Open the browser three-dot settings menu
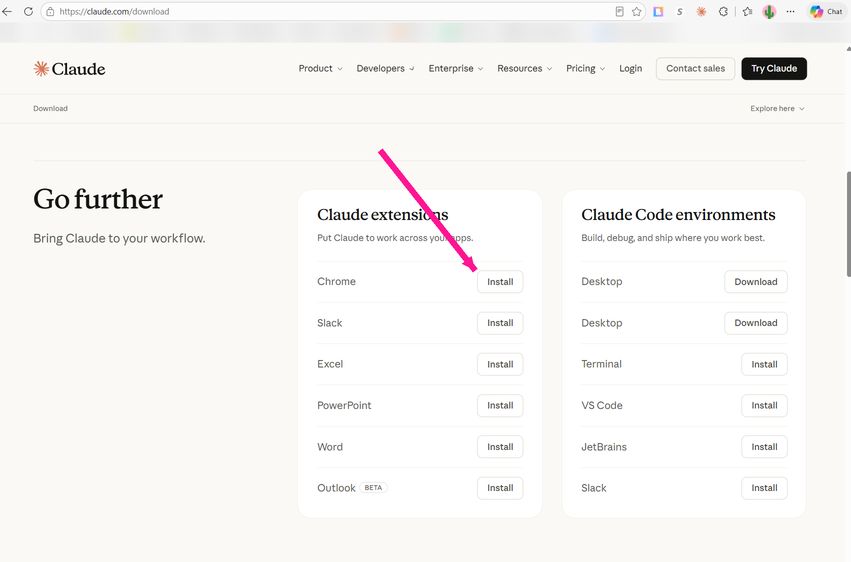Viewport: 851px width, 562px height. point(790,11)
